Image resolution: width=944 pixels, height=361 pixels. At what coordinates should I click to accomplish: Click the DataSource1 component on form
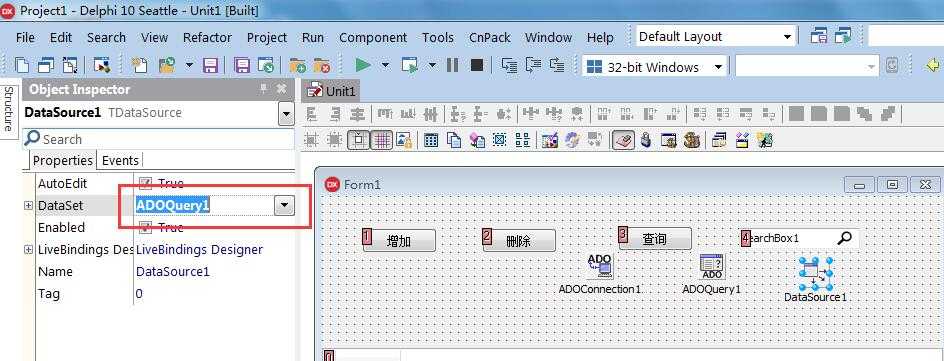click(x=816, y=274)
